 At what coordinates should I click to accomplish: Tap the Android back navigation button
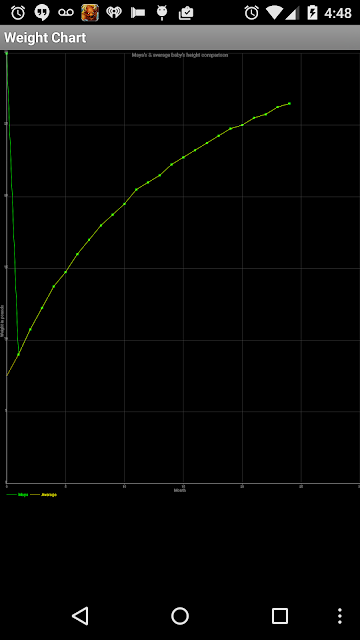[x=80, y=616]
